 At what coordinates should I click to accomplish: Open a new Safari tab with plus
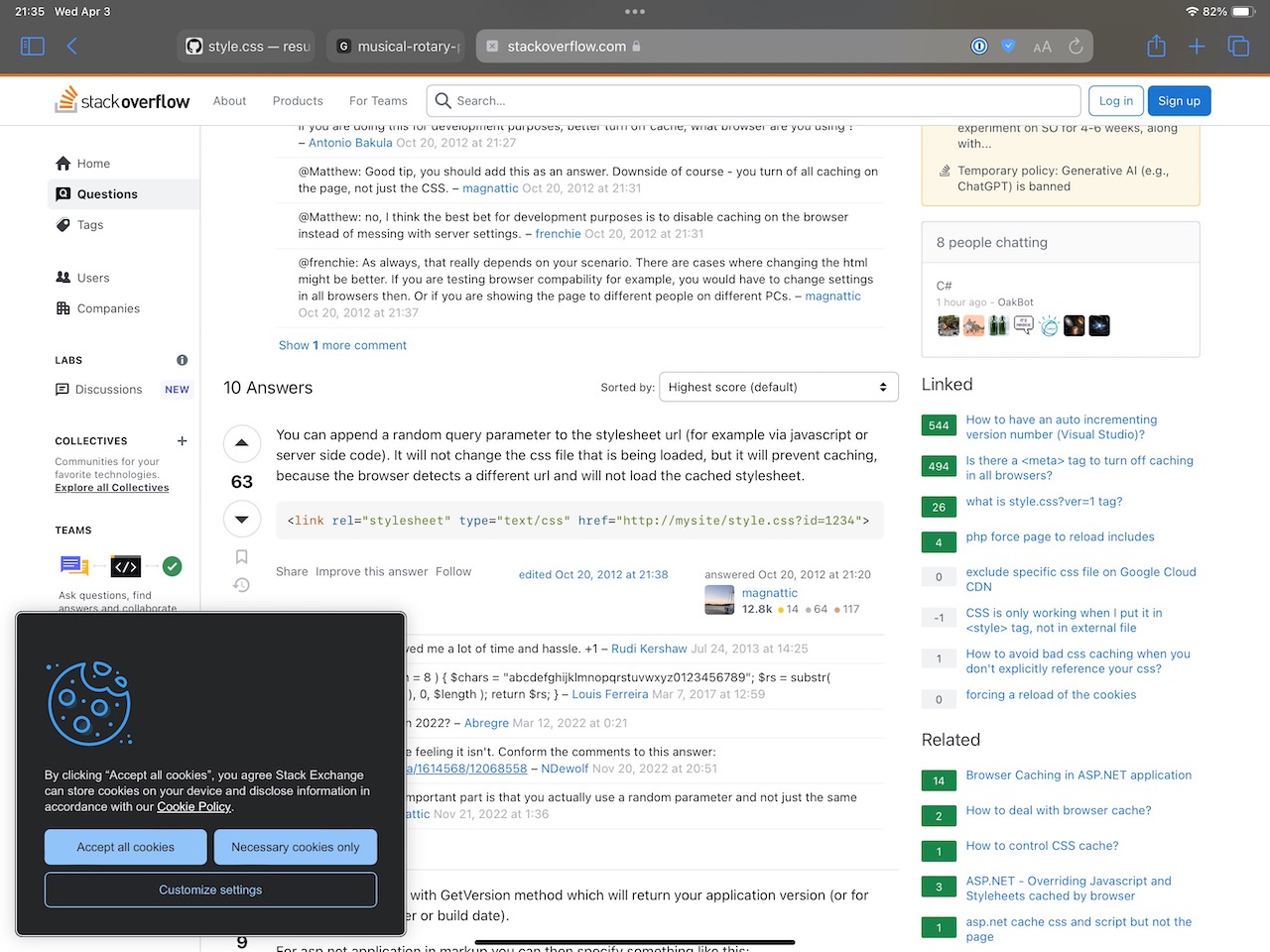click(1197, 47)
